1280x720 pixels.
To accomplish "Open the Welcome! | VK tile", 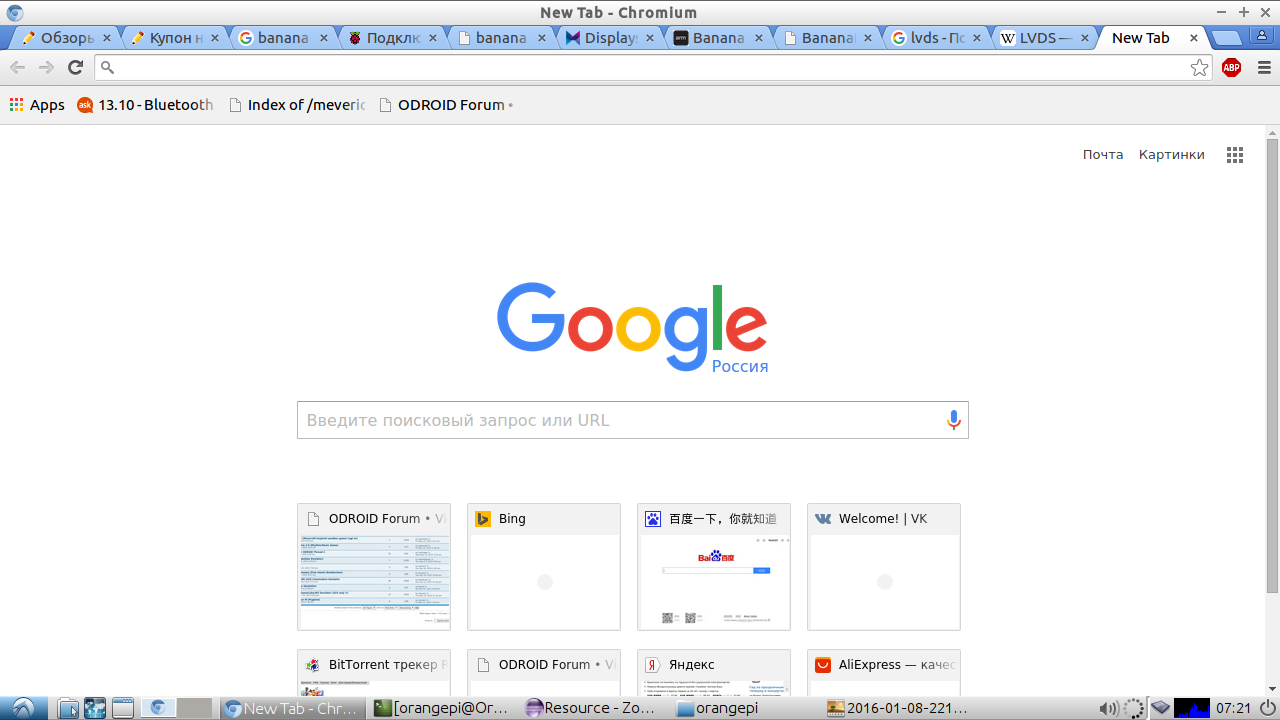I will (x=884, y=567).
